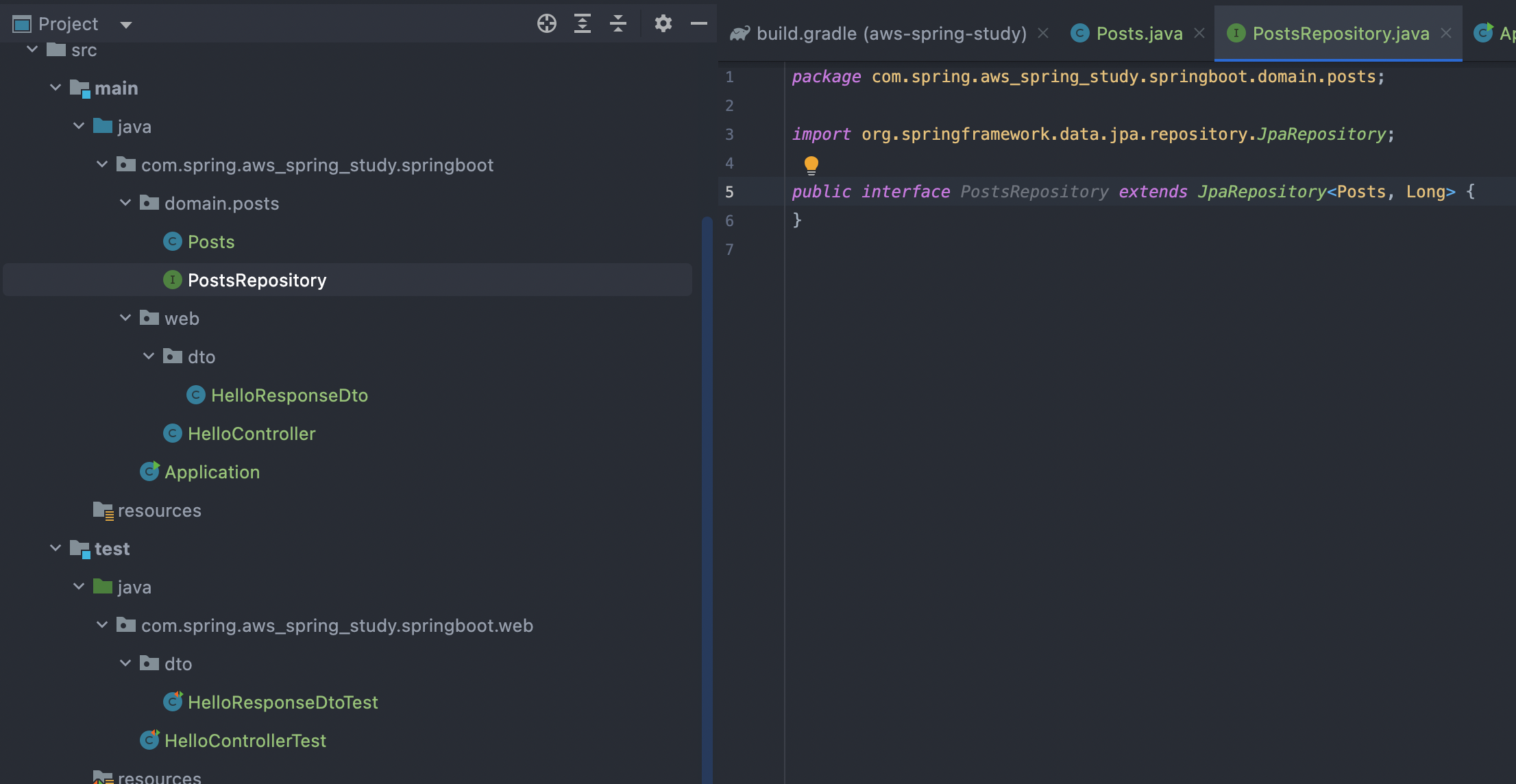Open HelloController in the project tree
The image size is (1516, 784).
tap(252, 434)
